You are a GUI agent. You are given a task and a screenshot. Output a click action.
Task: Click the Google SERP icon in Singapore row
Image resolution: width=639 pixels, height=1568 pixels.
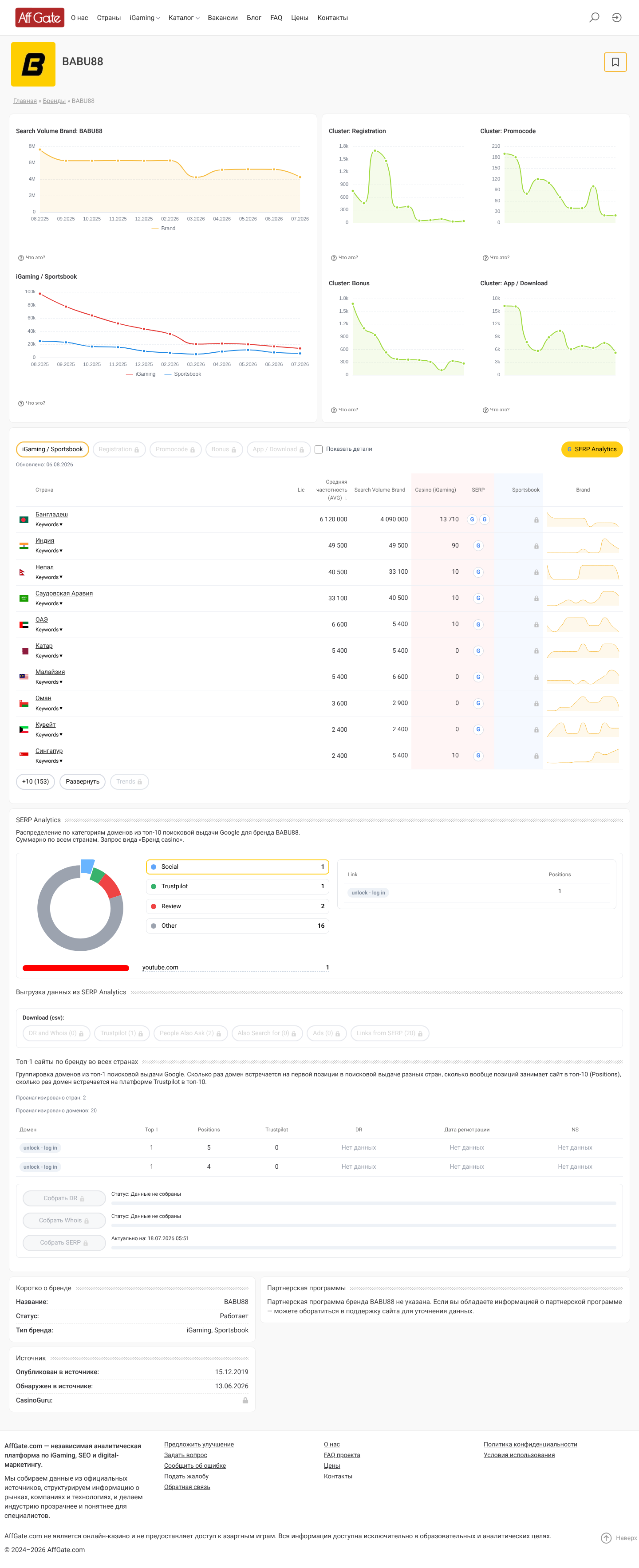[x=478, y=756]
